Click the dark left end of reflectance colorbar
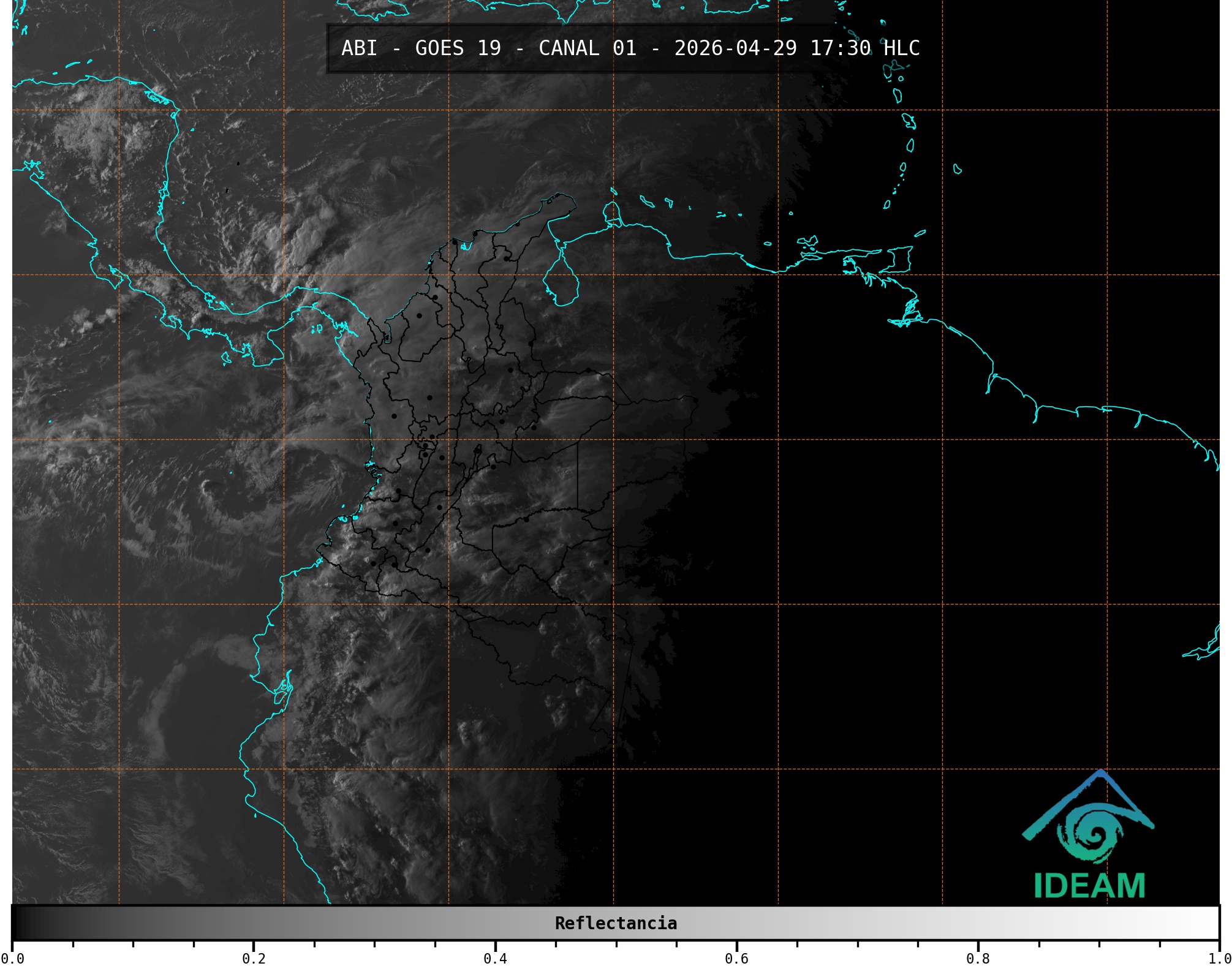Screen dimensions: 1232x966 click(21, 923)
